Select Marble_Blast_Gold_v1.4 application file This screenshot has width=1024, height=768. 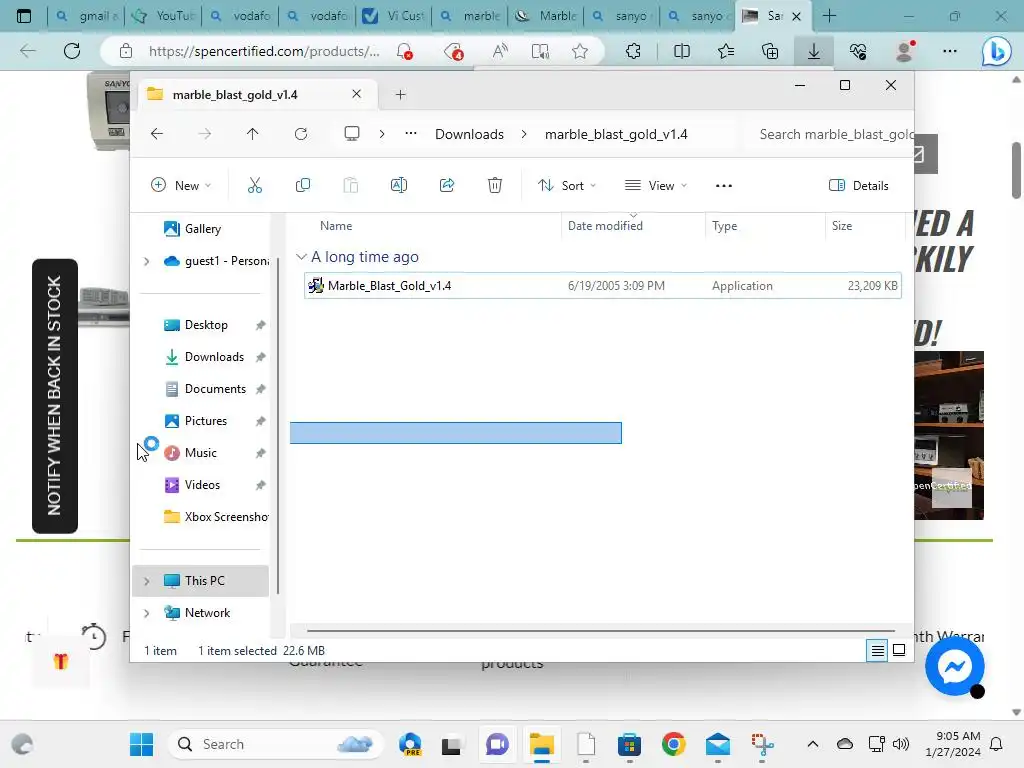[602, 285]
